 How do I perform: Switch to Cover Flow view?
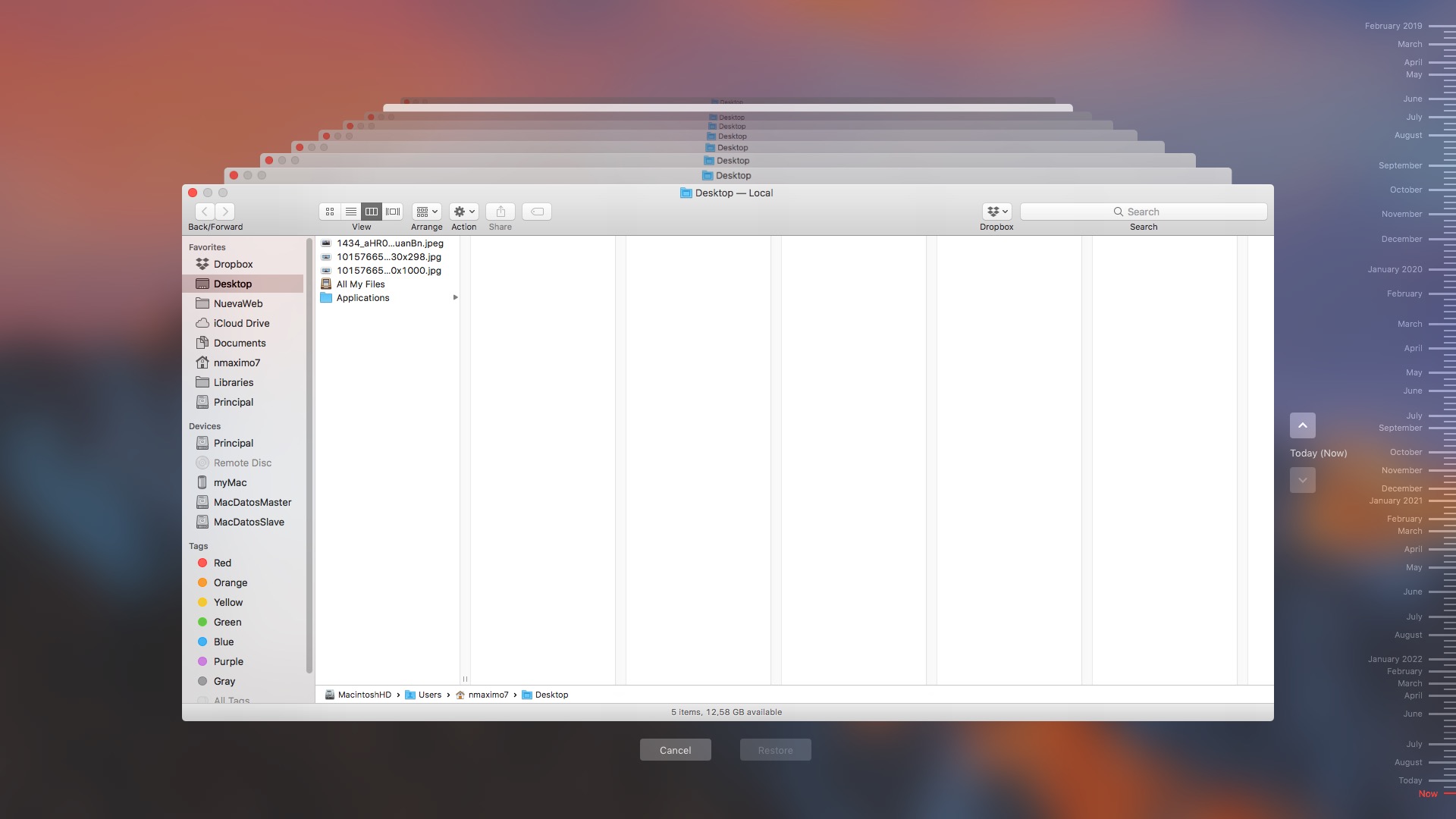pyautogui.click(x=393, y=212)
